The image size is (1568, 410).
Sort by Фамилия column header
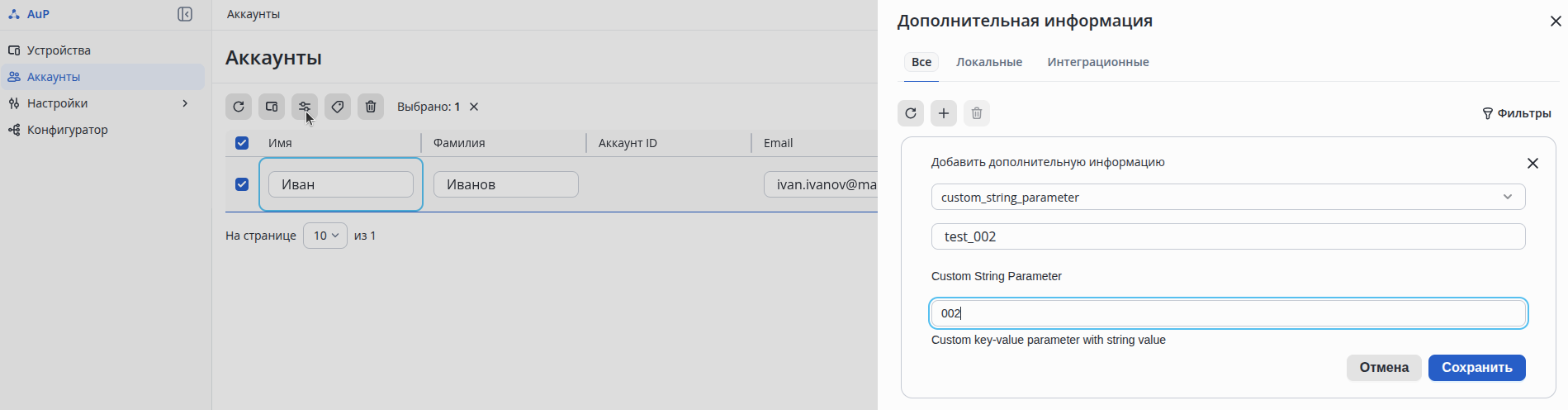(x=459, y=143)
